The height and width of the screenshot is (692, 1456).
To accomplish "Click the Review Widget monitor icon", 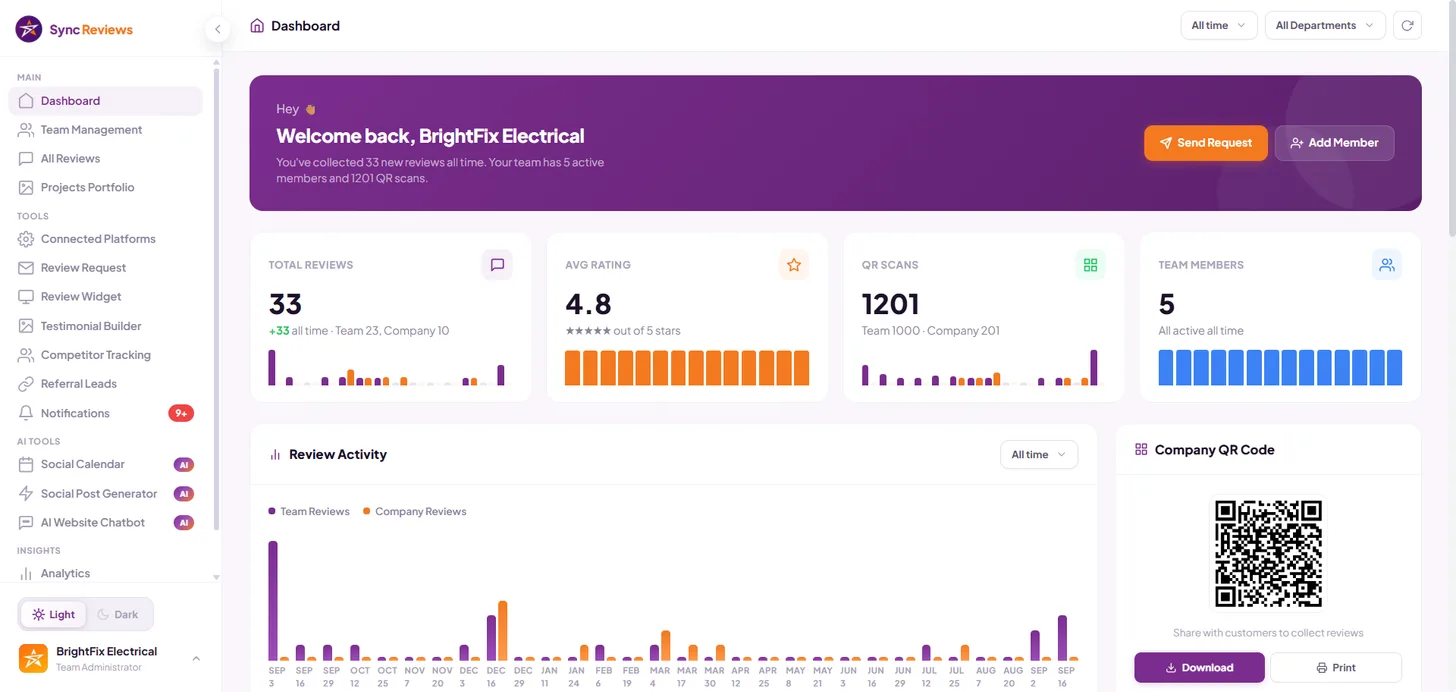I will (26, 297).
